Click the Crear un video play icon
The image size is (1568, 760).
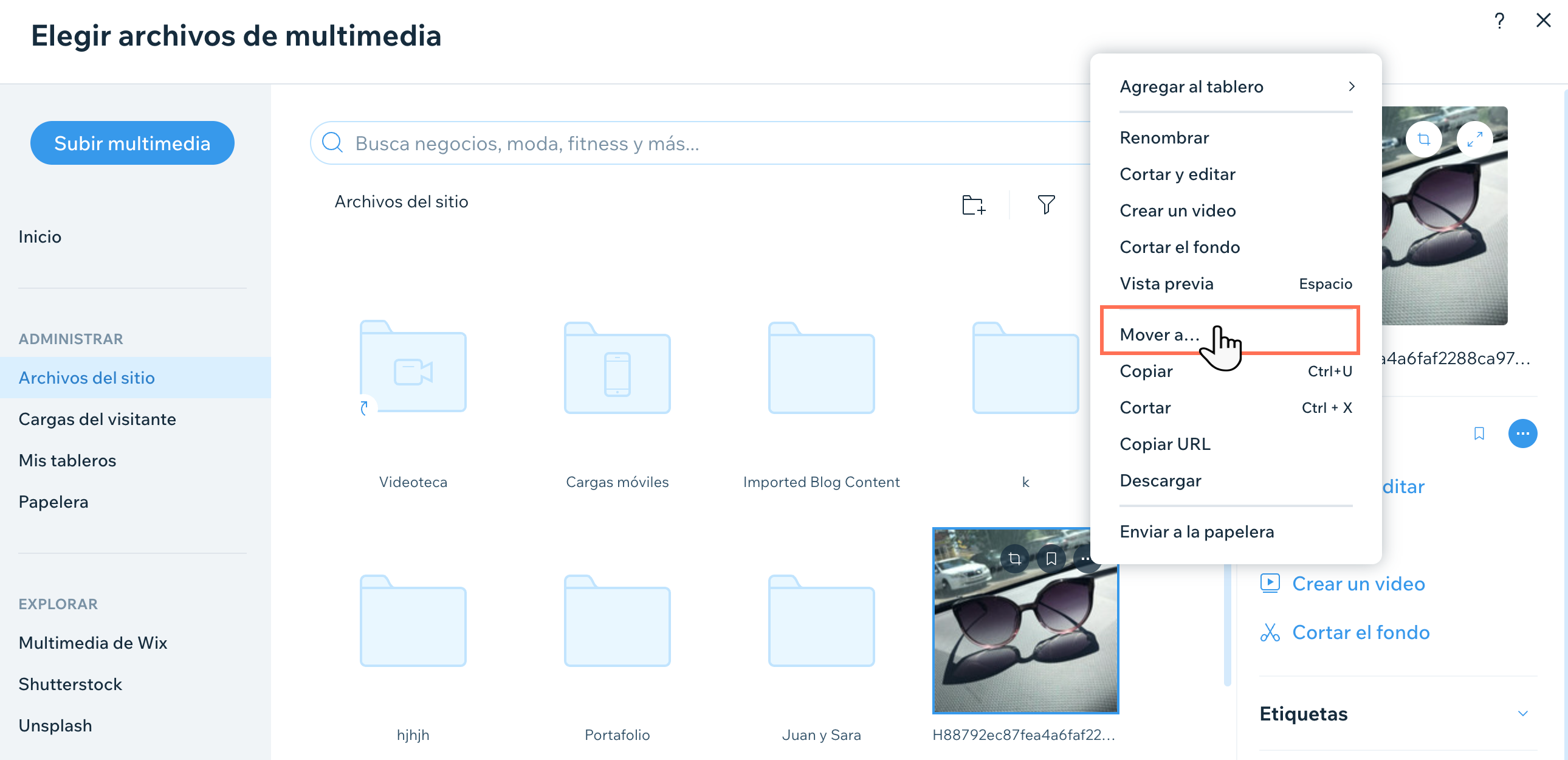(x=1270, y=583)
